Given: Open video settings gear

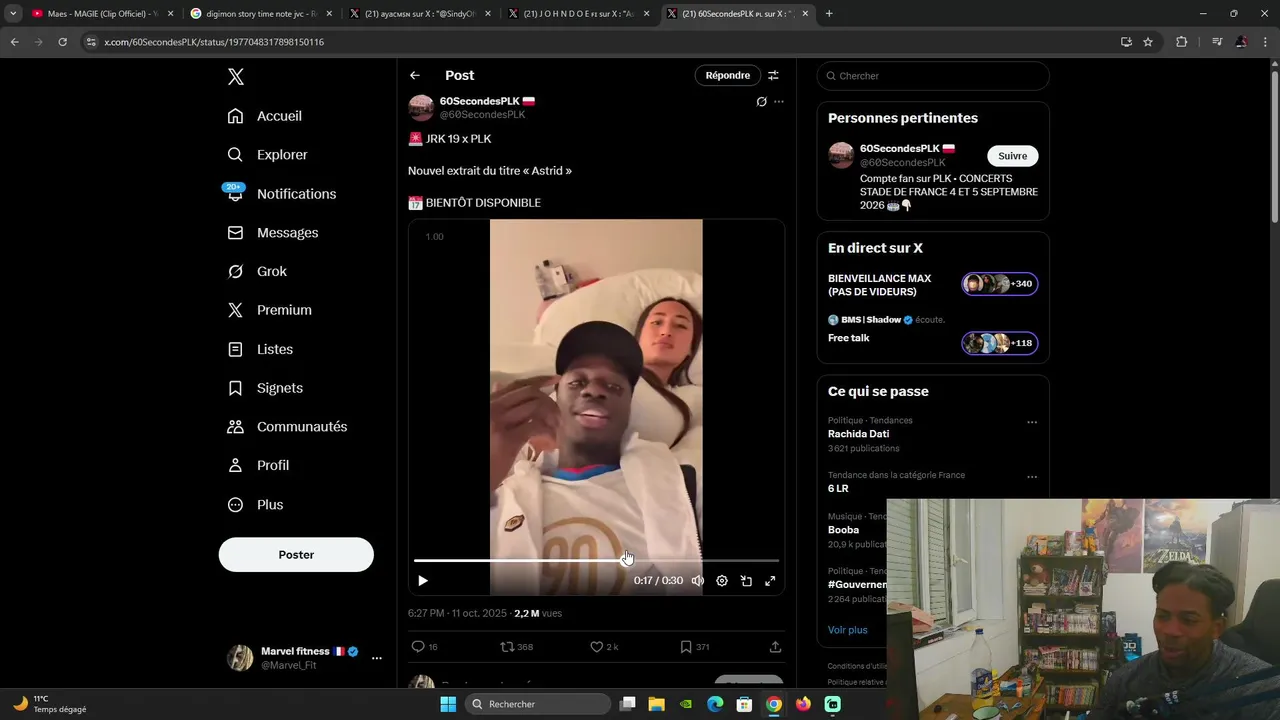Looking at the screenshot, I should [x=722, y=581].
